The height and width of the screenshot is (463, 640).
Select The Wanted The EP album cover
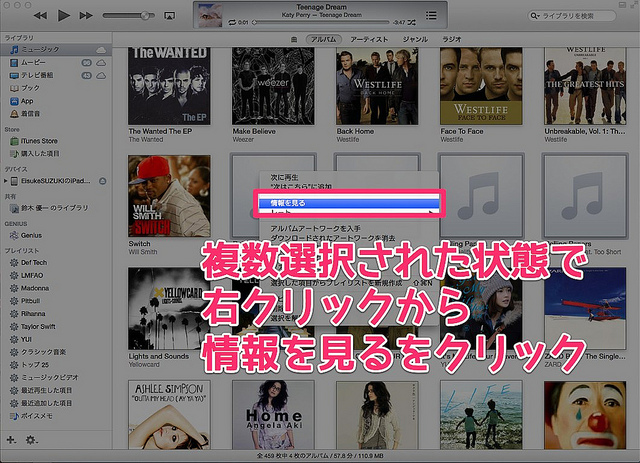pyautogui.click(x=169, y=86)
